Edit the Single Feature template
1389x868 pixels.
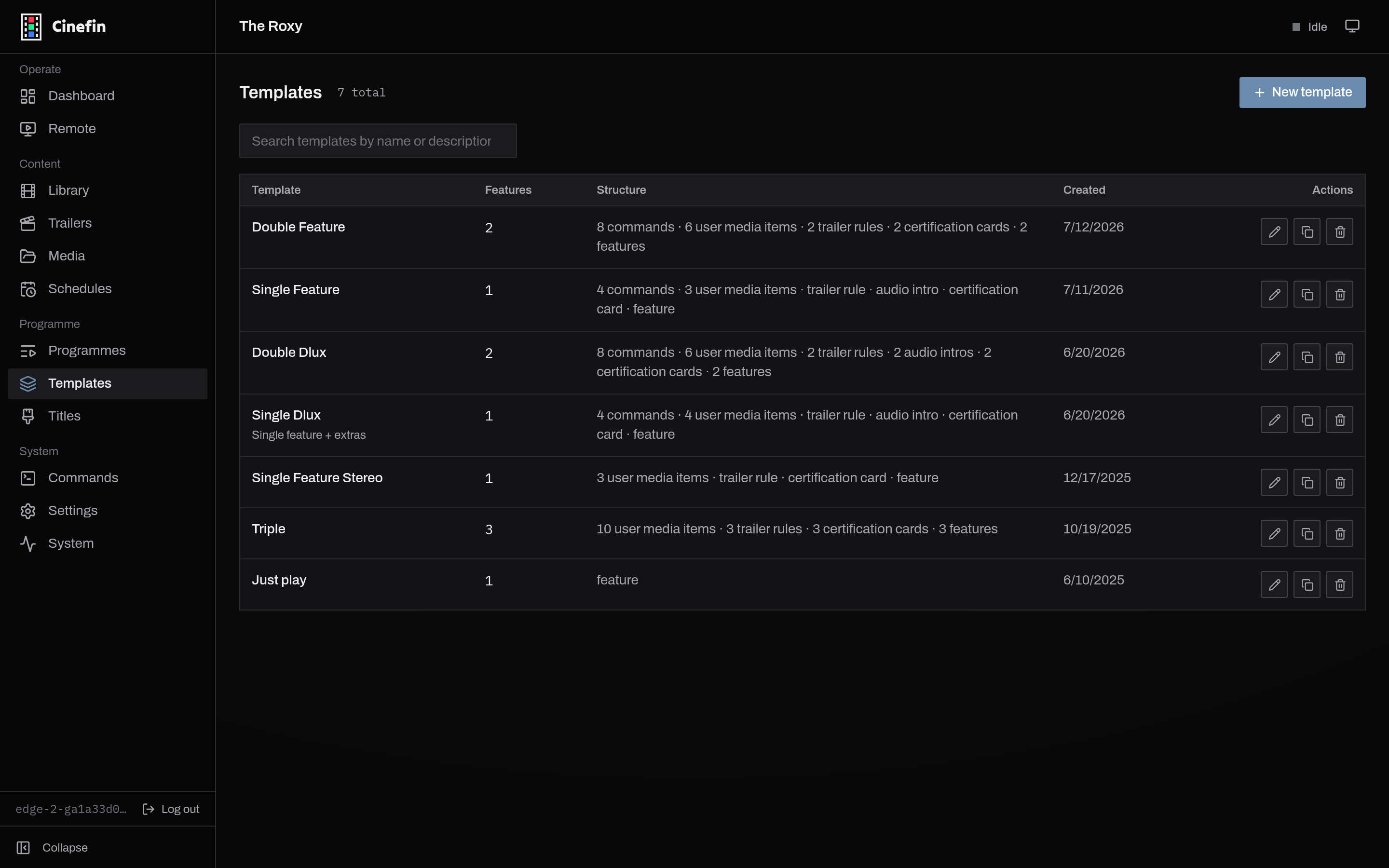1274,294
